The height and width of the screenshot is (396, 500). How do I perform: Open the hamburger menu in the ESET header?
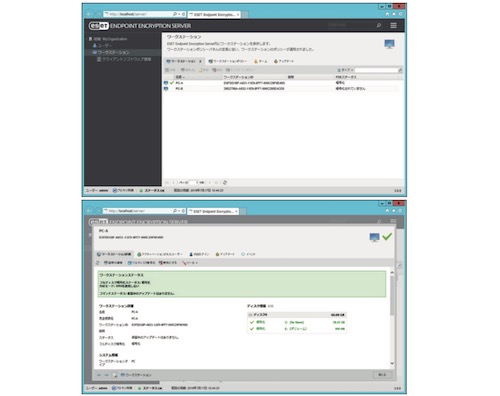[x=393, y=25]
